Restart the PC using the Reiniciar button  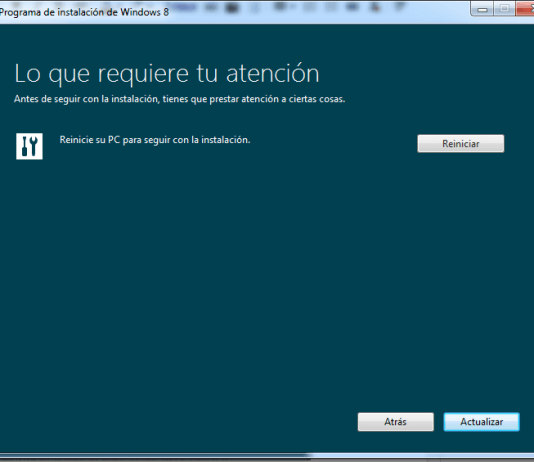[461, 144]
